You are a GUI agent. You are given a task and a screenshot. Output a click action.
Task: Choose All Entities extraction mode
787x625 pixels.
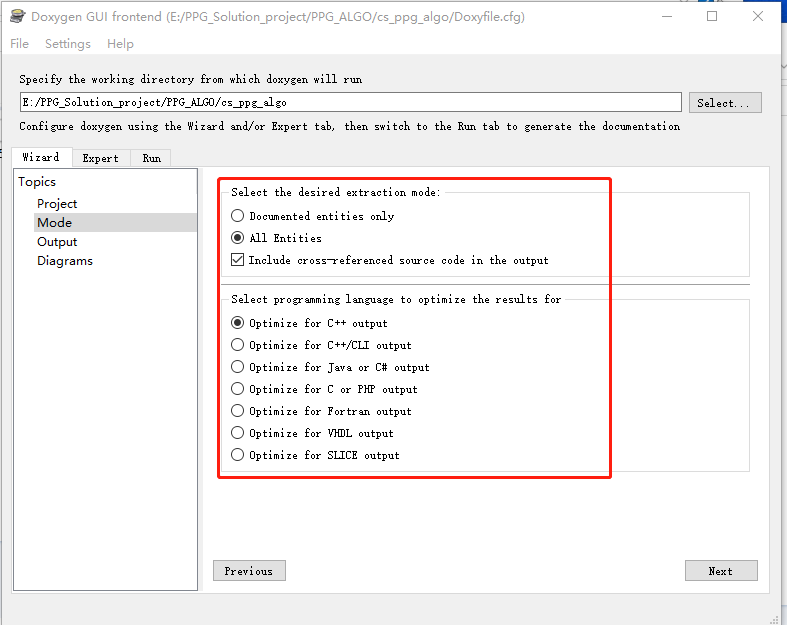click(276, 238)
